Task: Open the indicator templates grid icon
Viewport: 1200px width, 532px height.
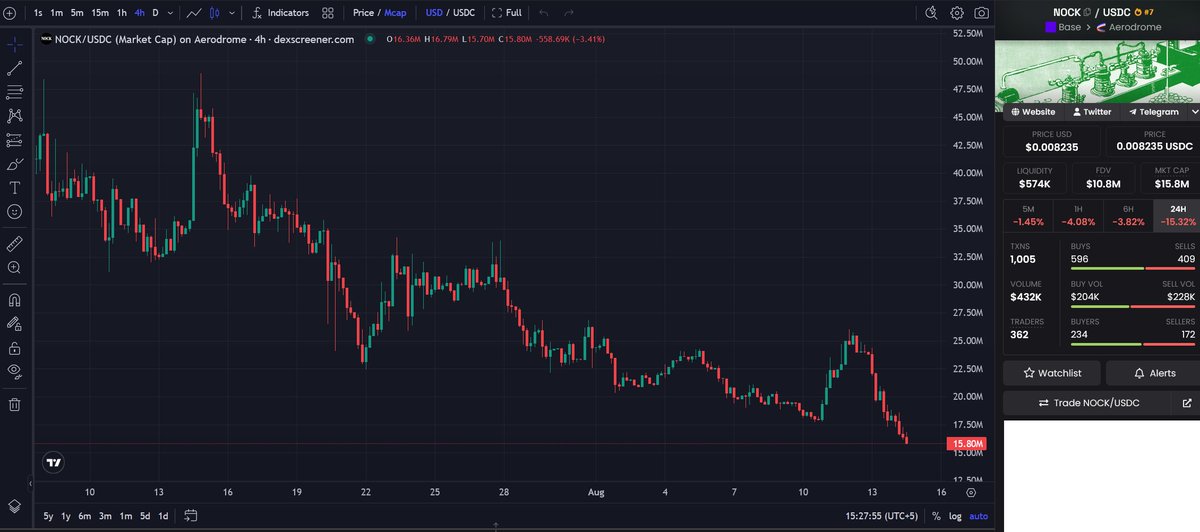Action: 328,13
